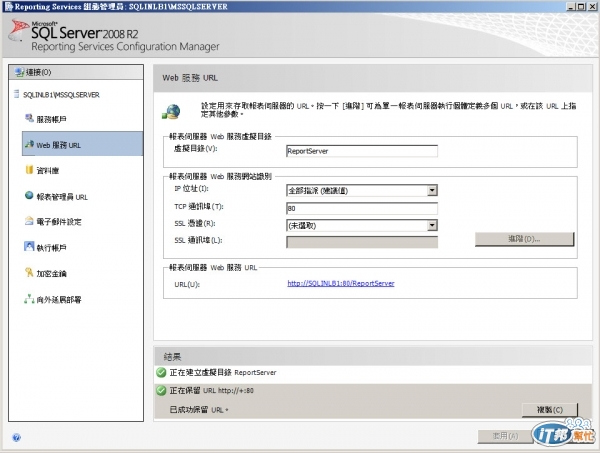Click the Report Manager globe icon
This screenshot has height=453, width=600.
click(29, 196)
